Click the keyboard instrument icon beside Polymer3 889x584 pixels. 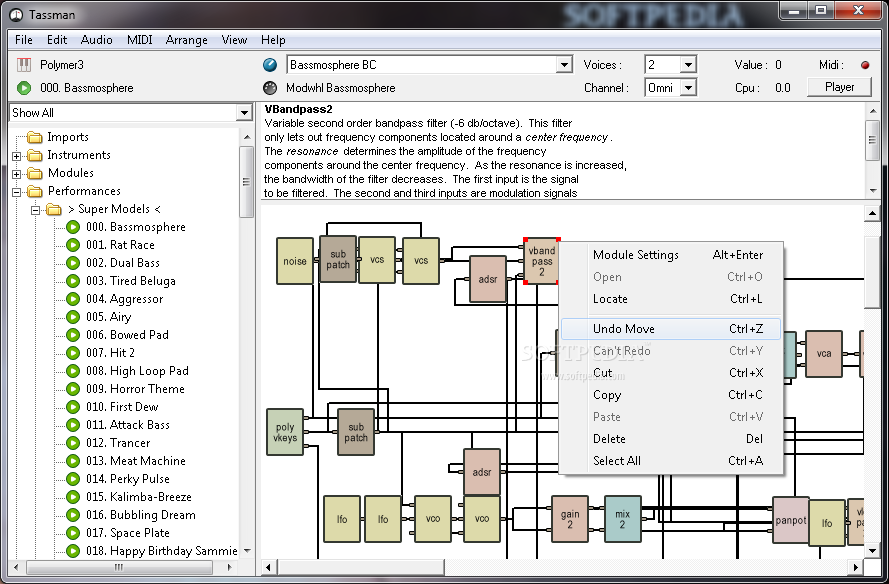[x=24, y=65]
